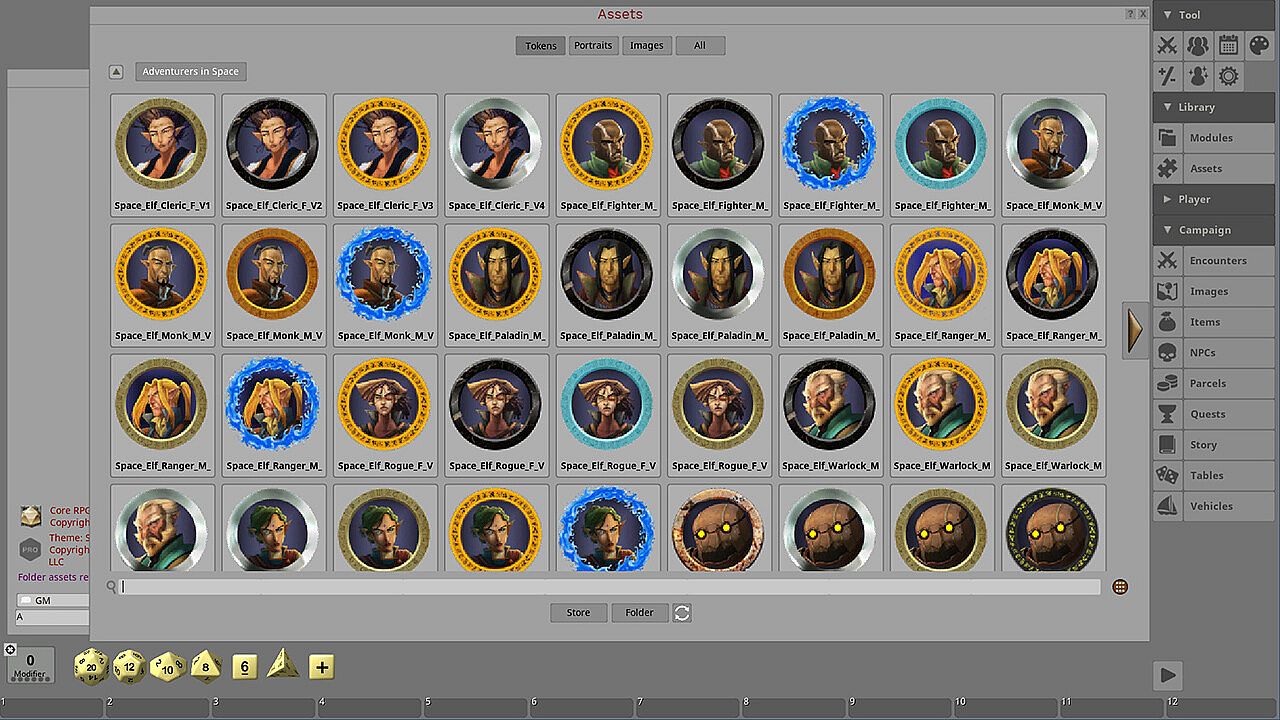Click the NPCs skull icon in sidebar

[1167, 352]
